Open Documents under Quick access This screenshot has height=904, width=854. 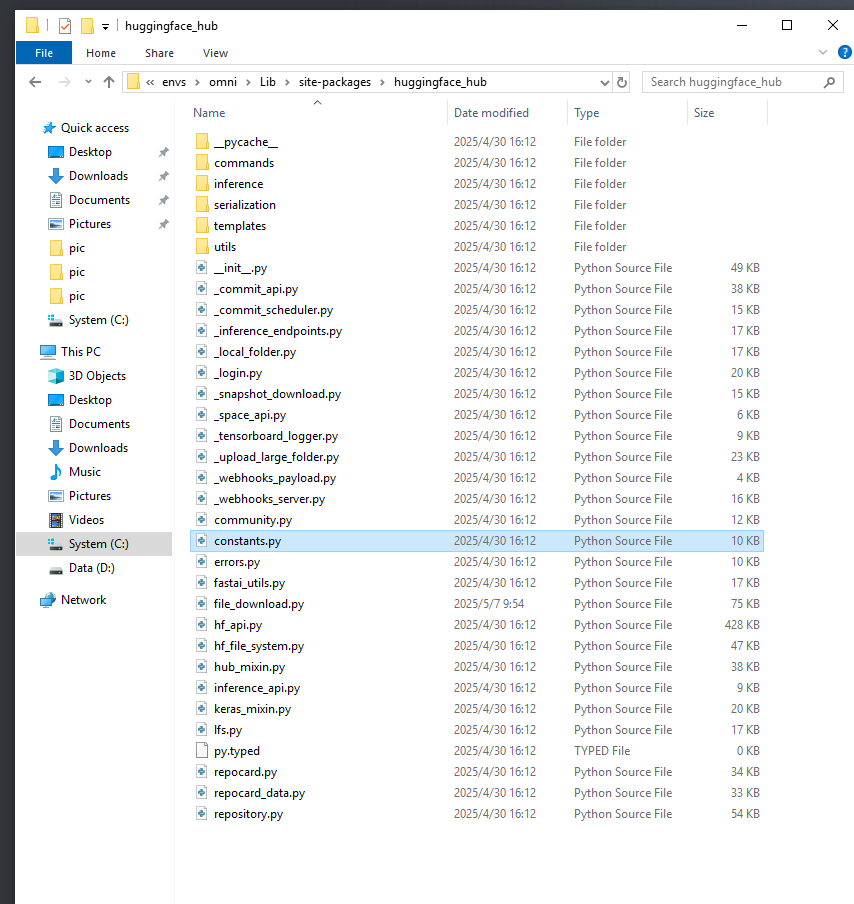pos(99,200)
